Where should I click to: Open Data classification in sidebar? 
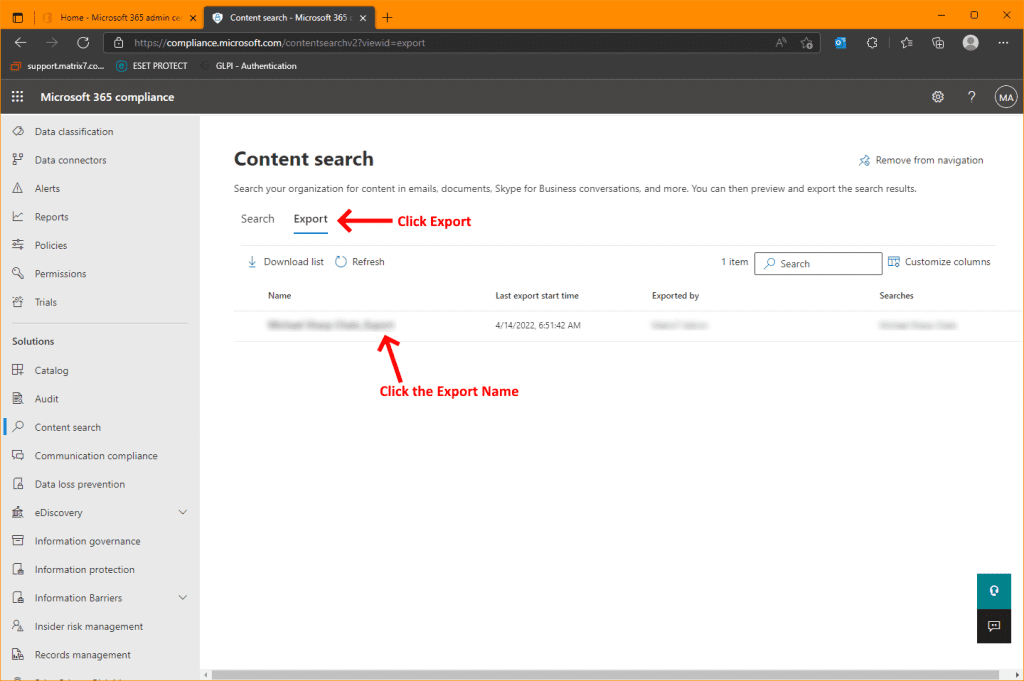click(74, 131)
